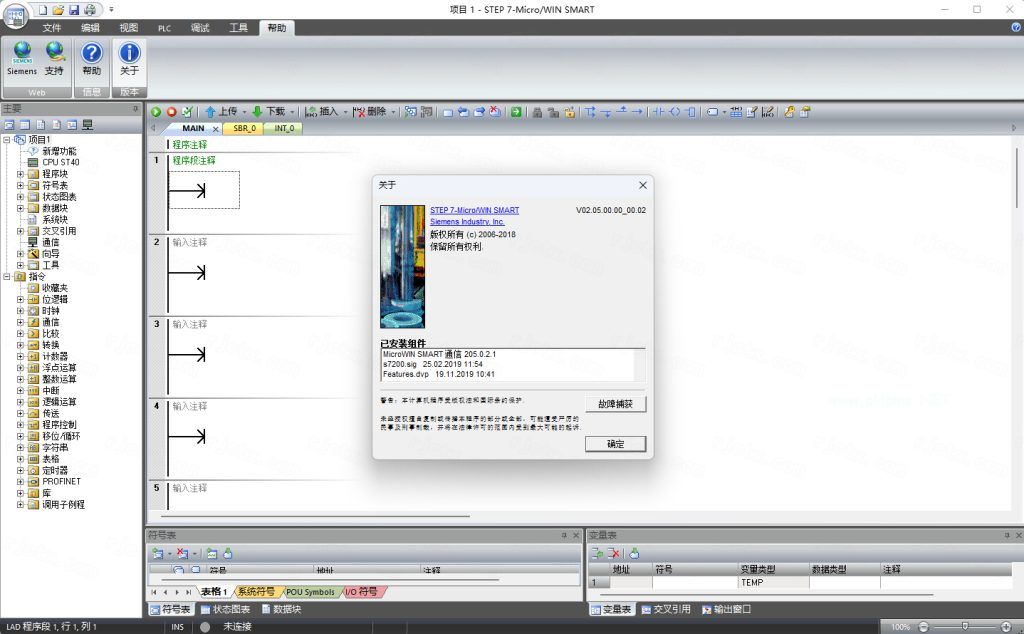Image resolution: width=1024 pixels, height=634 pixels.
Task: Open the STEP 7-Micro/WIN SMART link
Action: tap(474, 210)
